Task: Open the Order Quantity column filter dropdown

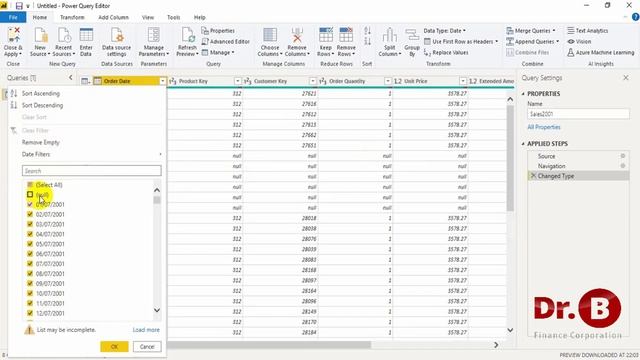Action: [388, 81]
